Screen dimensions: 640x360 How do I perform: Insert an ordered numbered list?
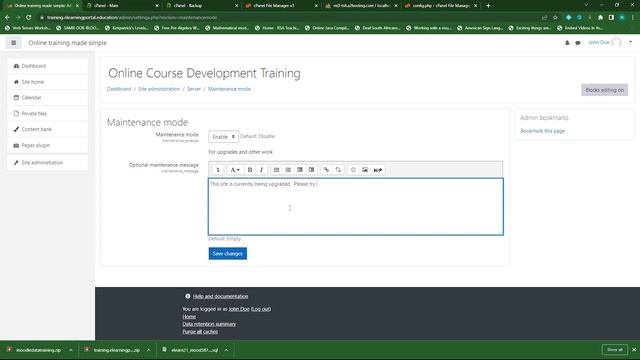point(288,170)
